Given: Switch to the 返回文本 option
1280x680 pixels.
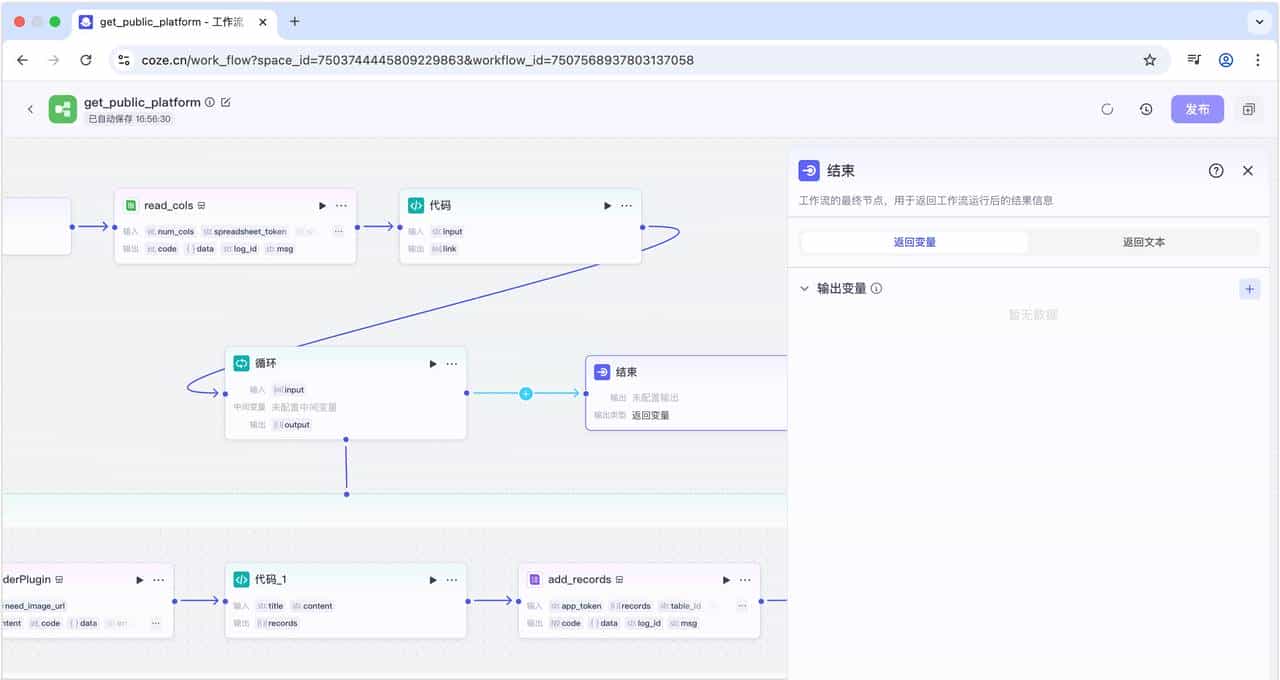Looking at the screenshot, I should pos(1143,242).
